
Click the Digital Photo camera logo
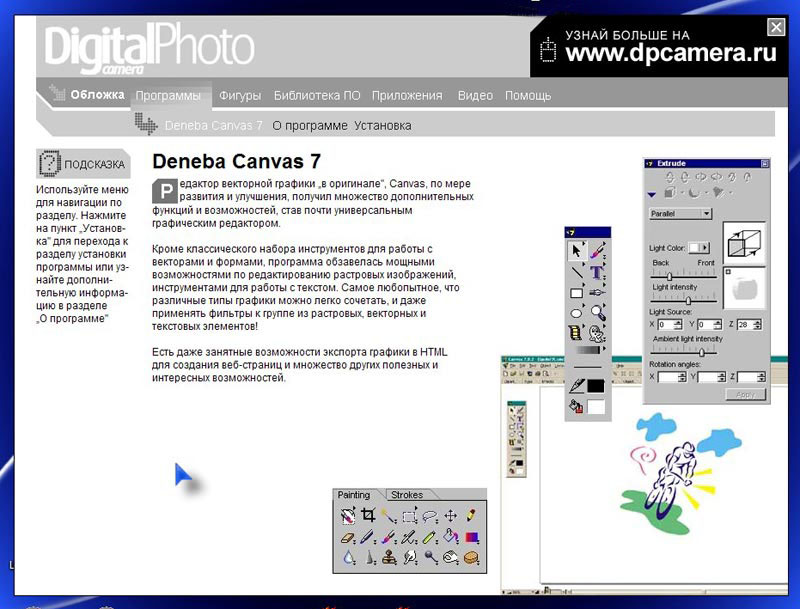pyautogui.click(x=149, y=48)
